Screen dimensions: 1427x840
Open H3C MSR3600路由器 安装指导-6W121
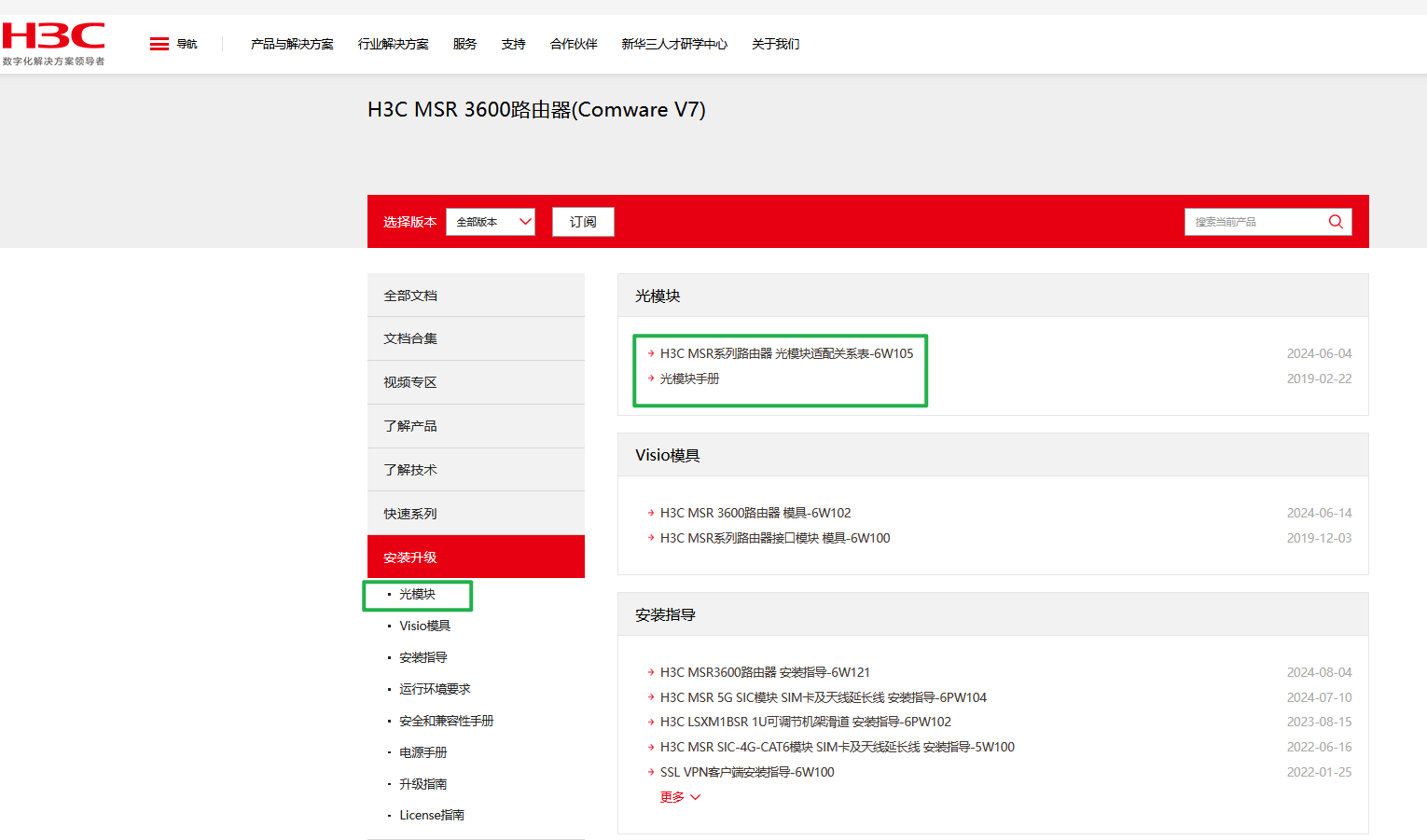[765, 672]
